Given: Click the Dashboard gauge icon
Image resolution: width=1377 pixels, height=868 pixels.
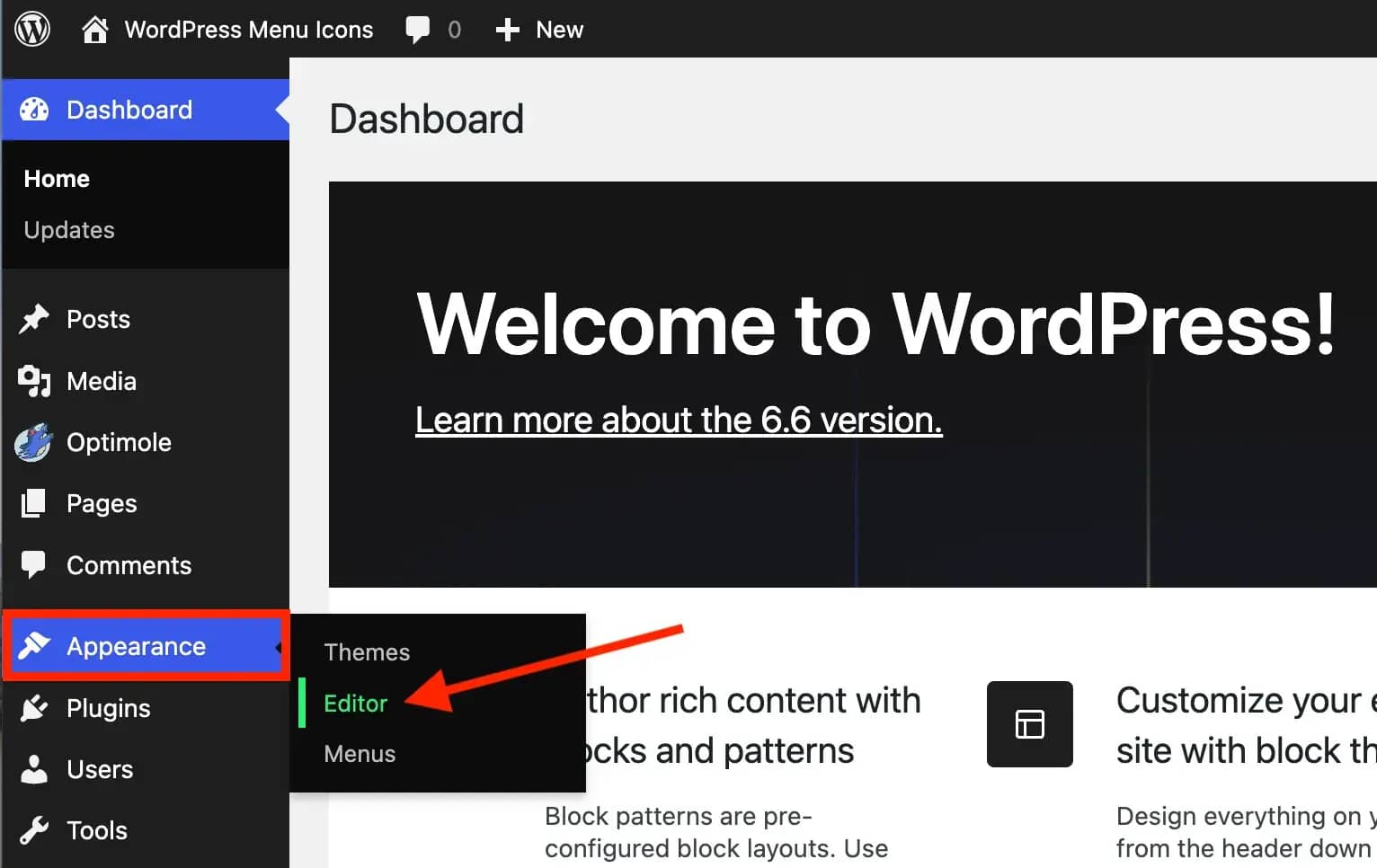Looking at the screenshot, I should [x=34, y=110].
